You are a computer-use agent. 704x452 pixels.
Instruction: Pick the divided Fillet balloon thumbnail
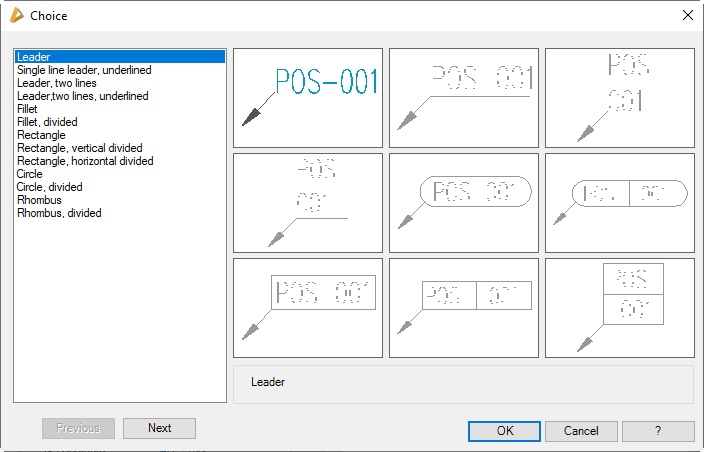[620, 203]
